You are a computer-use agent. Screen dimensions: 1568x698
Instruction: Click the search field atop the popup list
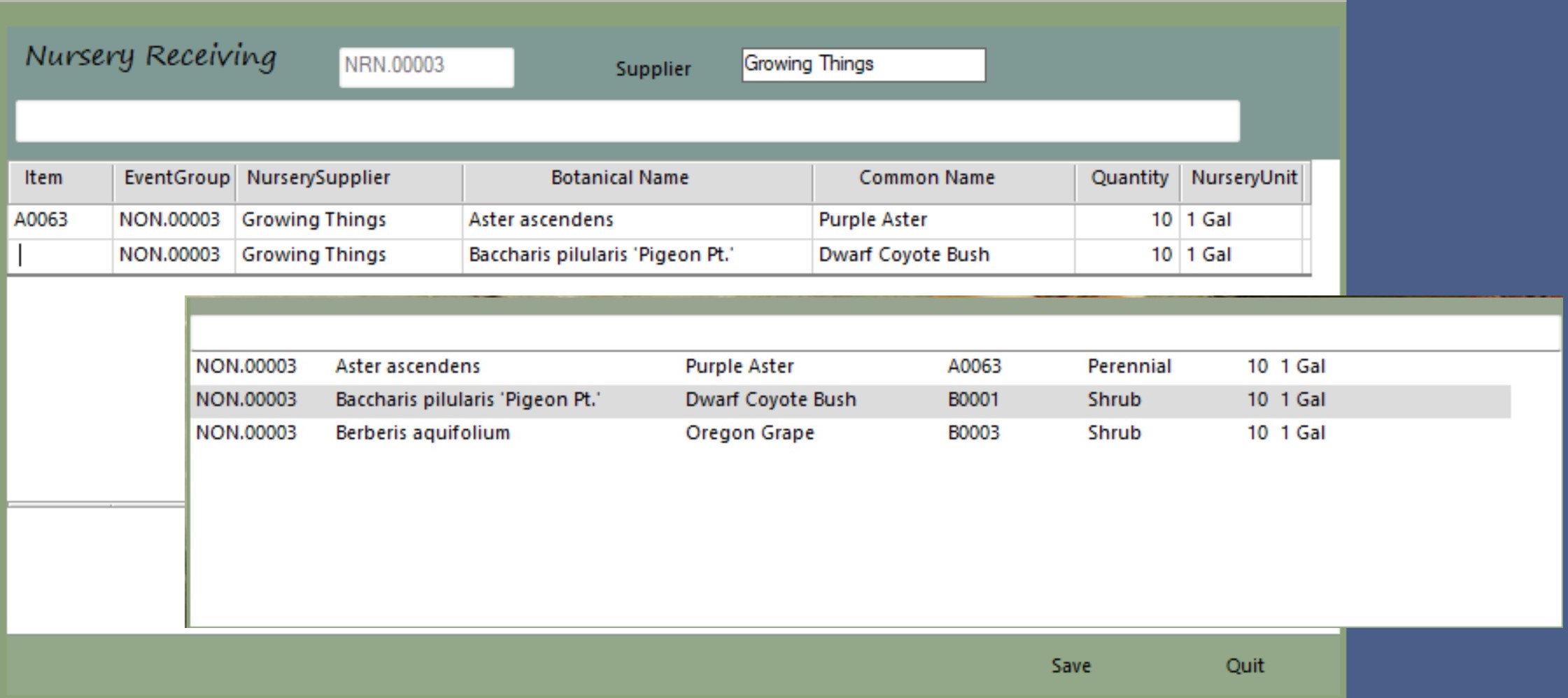(875, 333)
